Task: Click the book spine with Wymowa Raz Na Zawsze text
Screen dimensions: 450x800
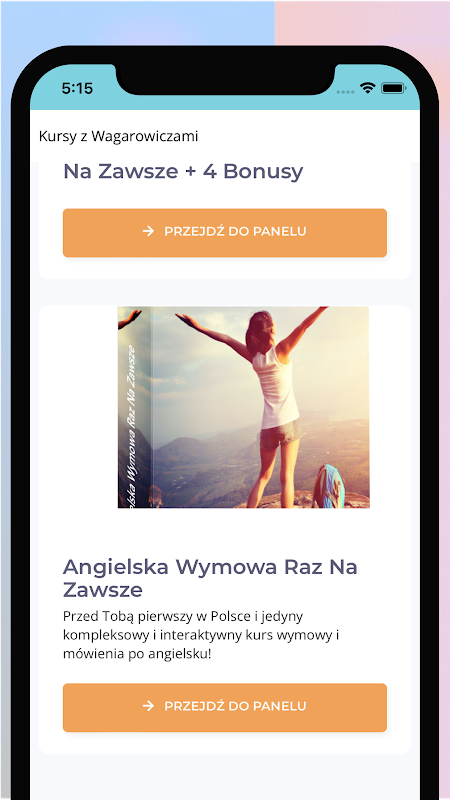Action: click(x=134, y=407)
